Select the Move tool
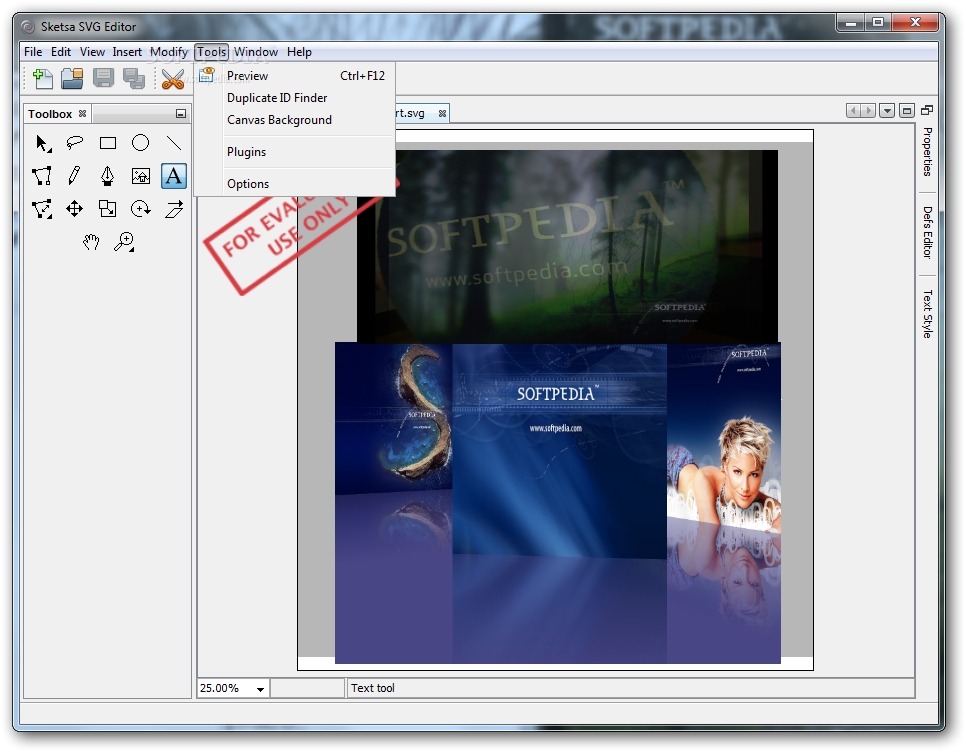 pyautogui.click(x=75, y=209)
